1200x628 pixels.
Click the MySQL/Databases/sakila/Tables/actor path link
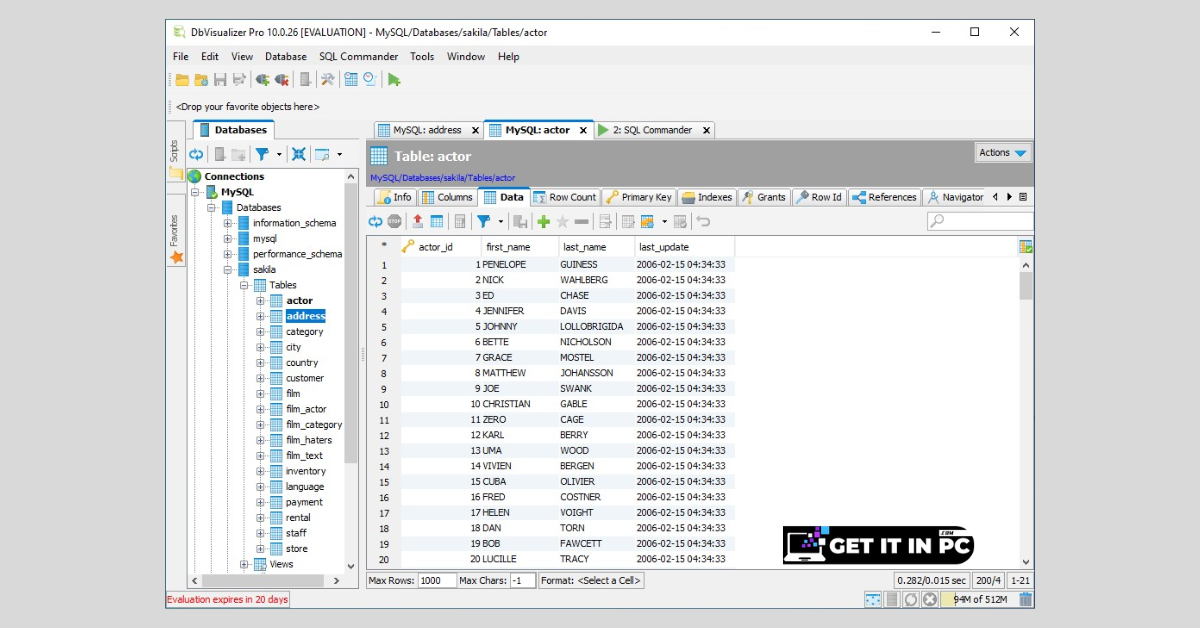click(442, 177)
